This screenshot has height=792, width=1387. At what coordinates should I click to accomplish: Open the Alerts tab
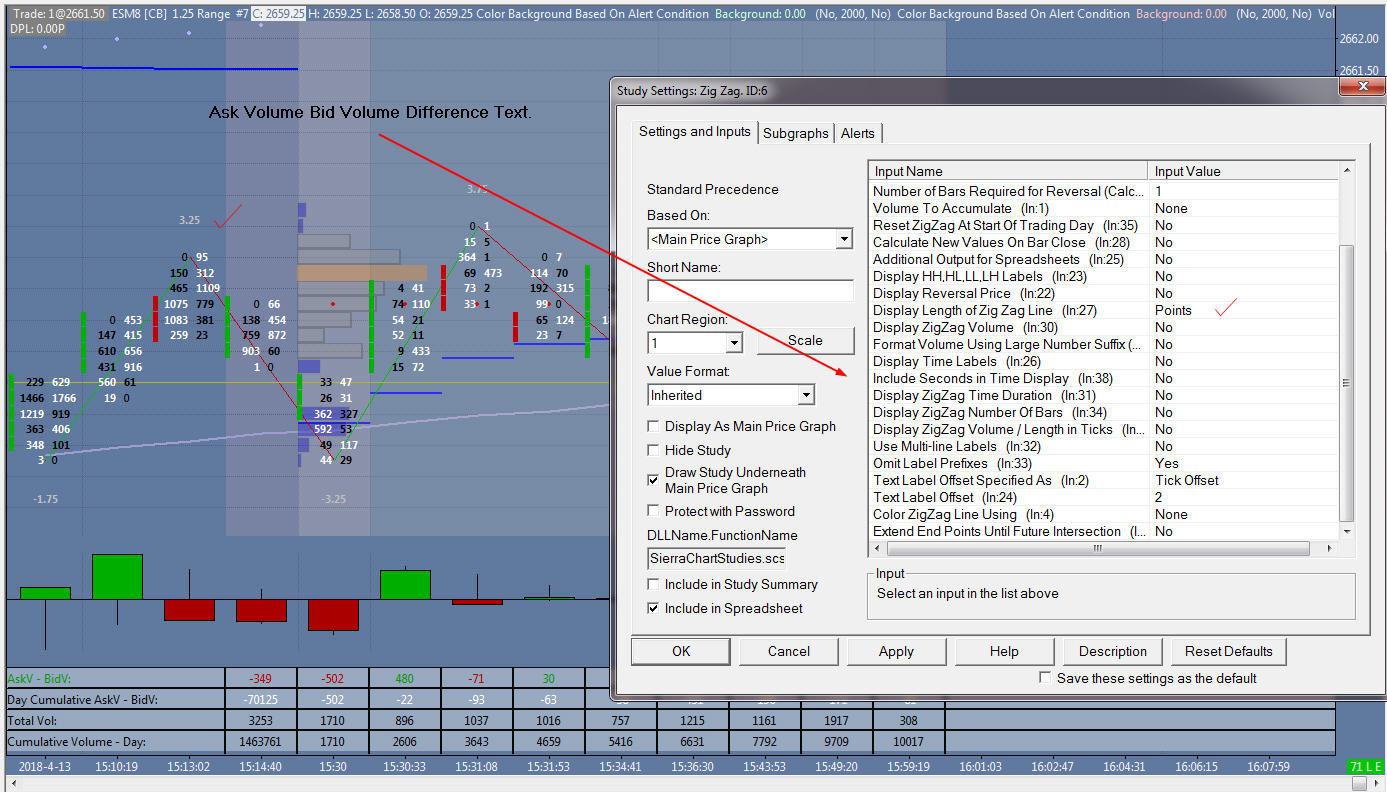[x=857, y=133]
